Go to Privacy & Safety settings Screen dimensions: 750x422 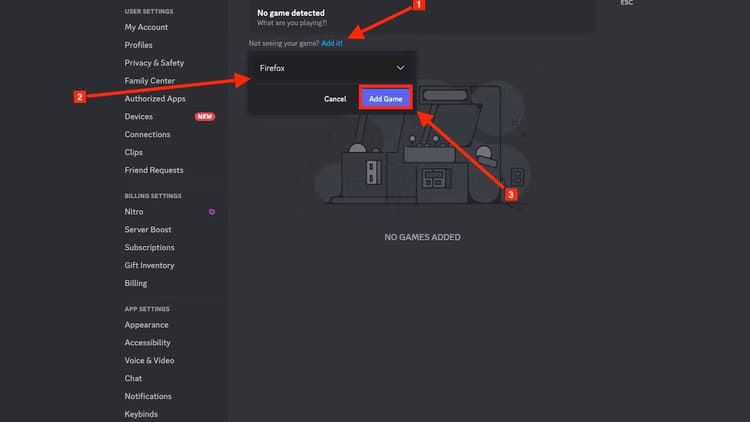tap(154, 63)
